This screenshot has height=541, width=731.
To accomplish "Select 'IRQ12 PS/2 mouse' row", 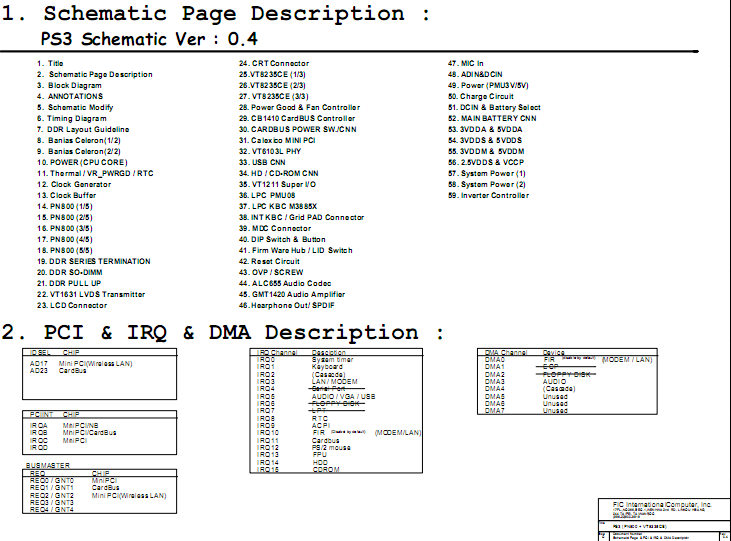I will pos(304,448).
